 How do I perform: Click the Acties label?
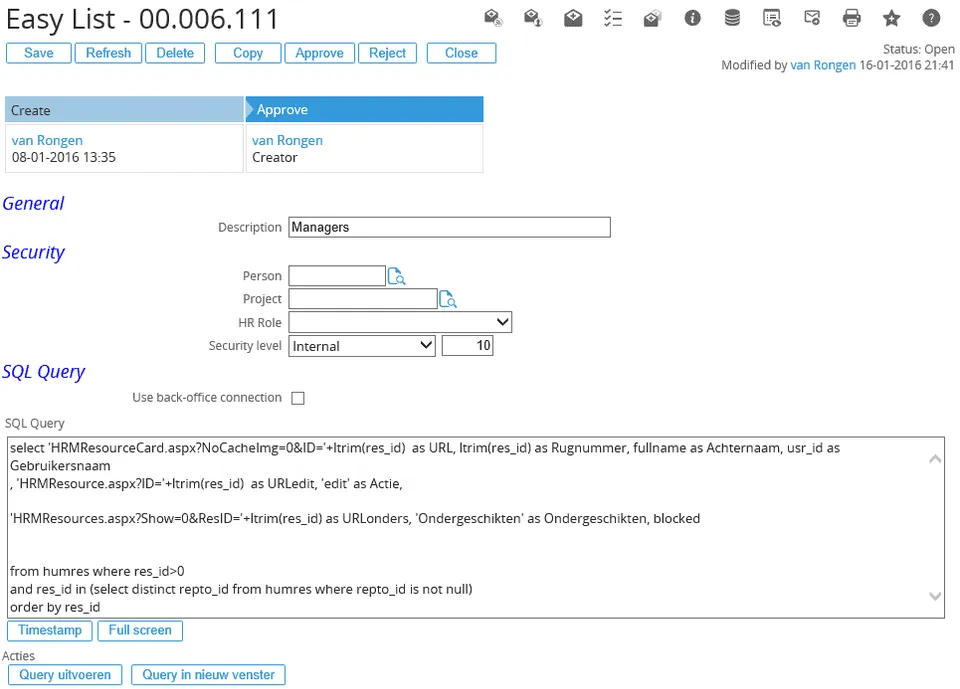click(18, 656)
